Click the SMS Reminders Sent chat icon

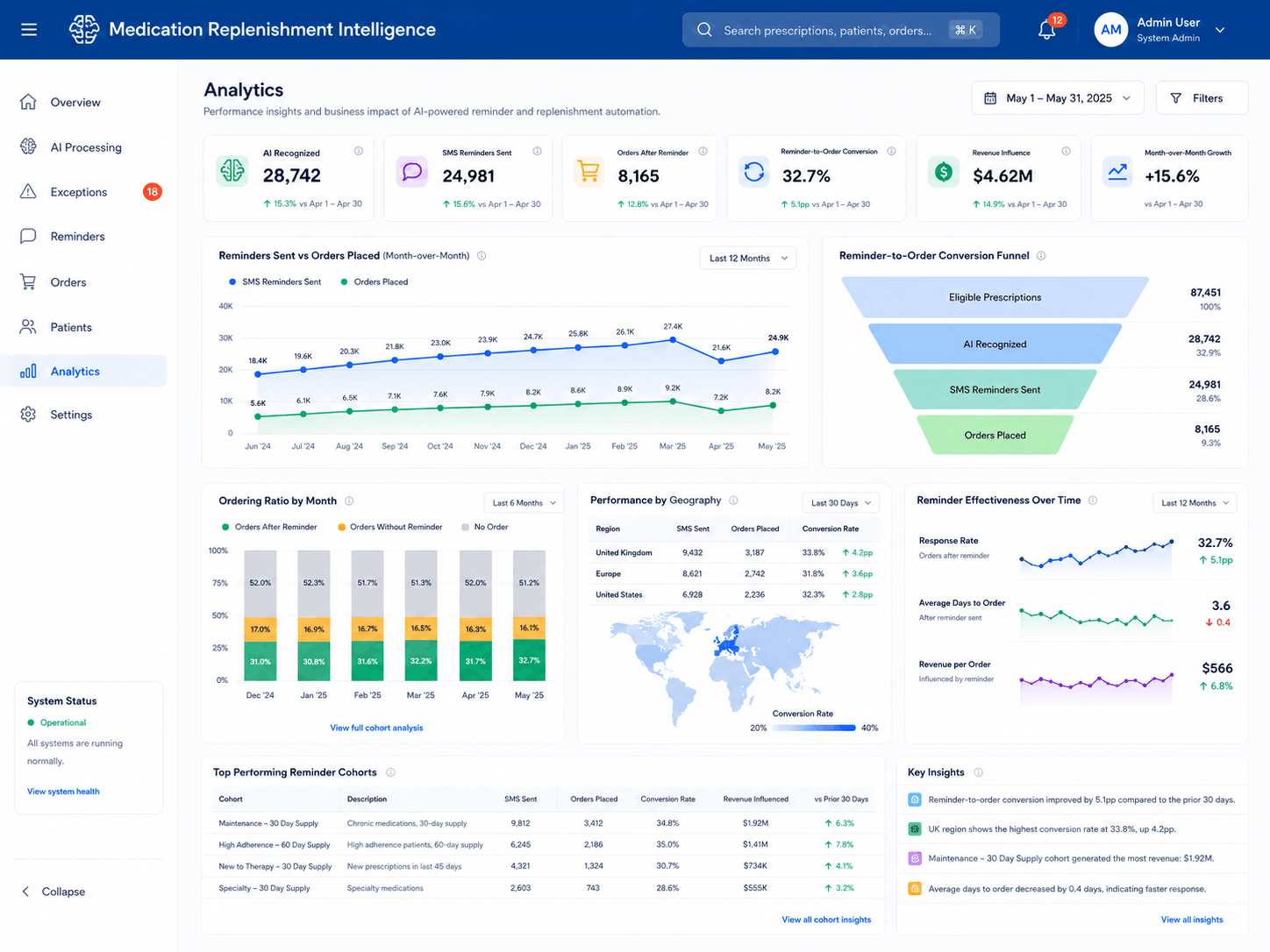tap(411, 171)
